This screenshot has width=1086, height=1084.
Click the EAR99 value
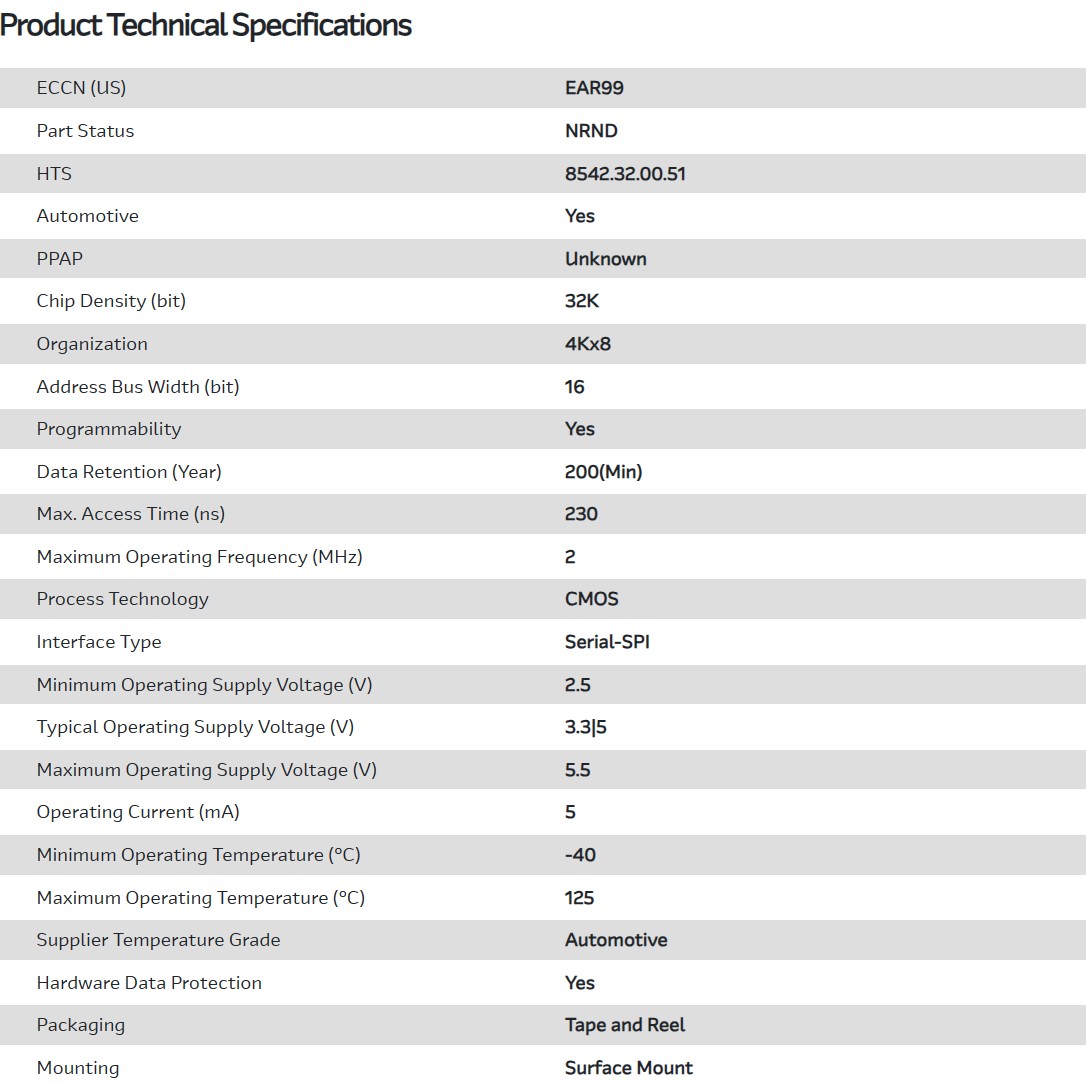coord(594,88)
